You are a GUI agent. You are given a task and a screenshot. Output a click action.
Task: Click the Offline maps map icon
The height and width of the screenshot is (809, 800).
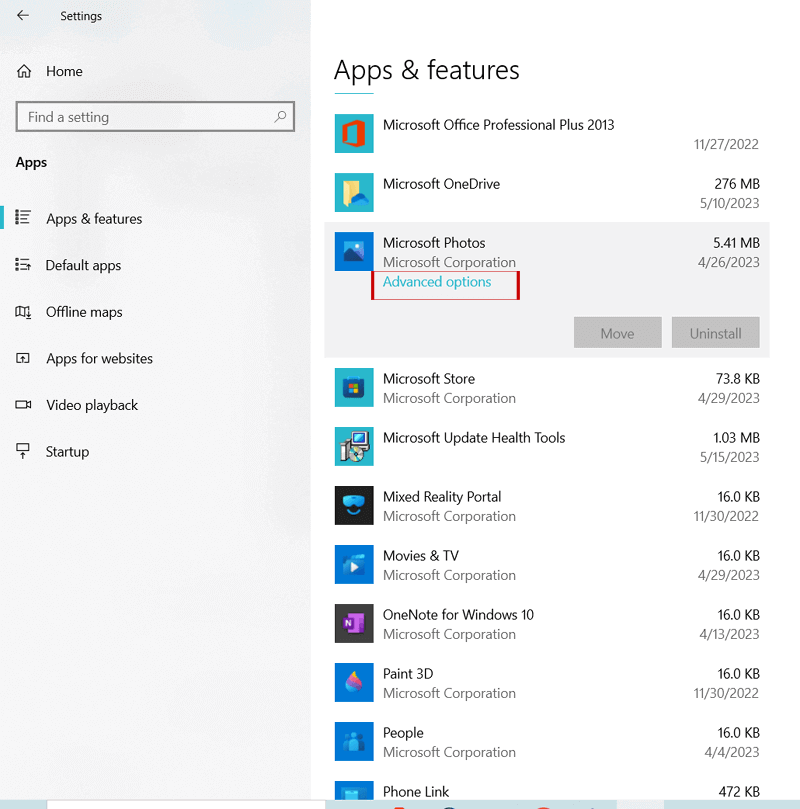(x=23, y=312)
